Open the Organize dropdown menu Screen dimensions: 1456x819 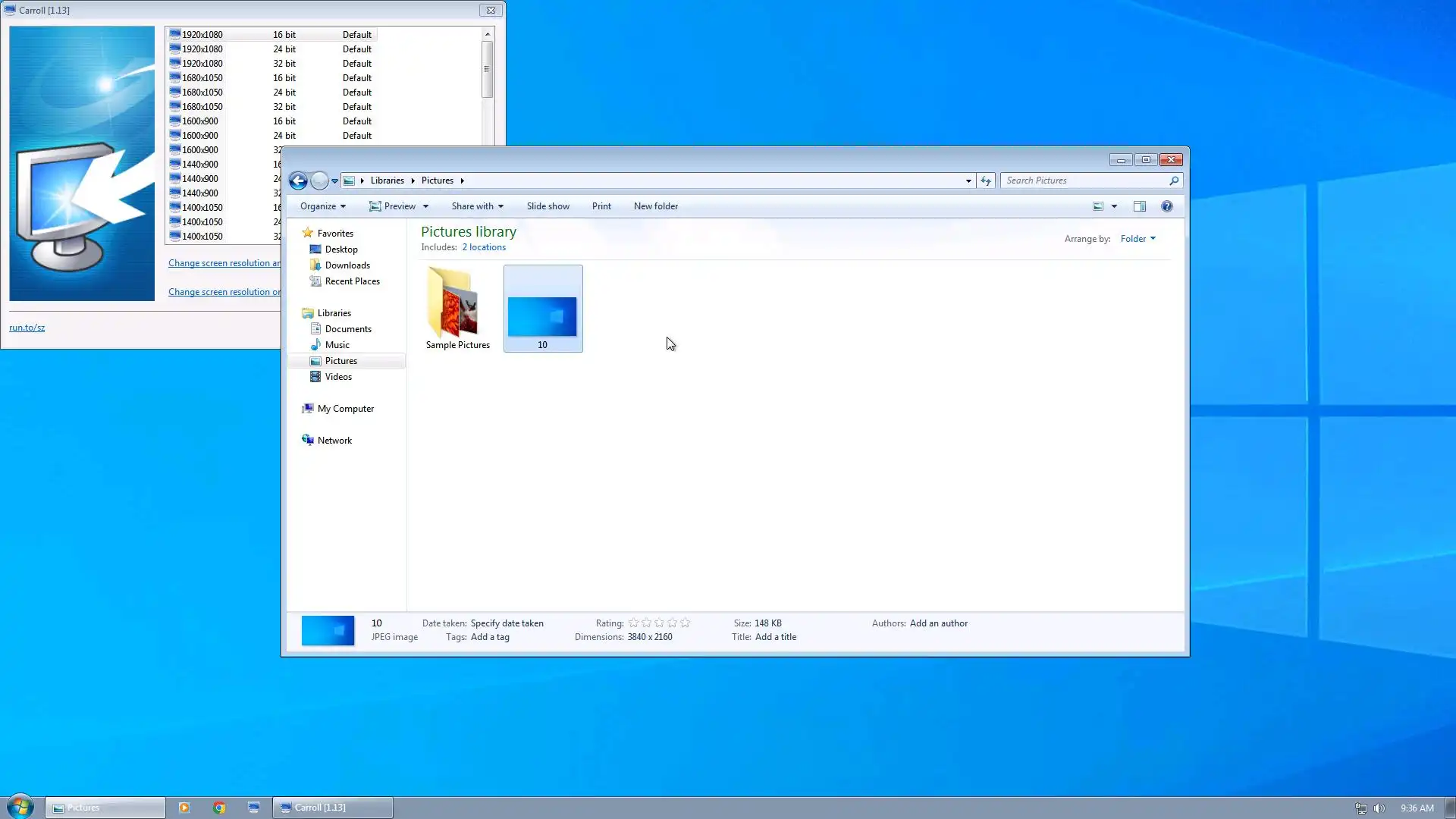[322, 206]
